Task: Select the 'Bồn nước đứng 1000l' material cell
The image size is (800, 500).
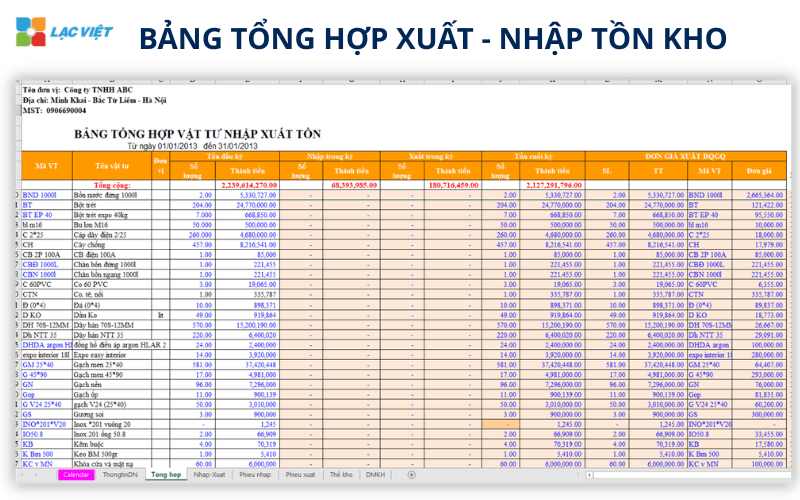Action: [112, 195]
